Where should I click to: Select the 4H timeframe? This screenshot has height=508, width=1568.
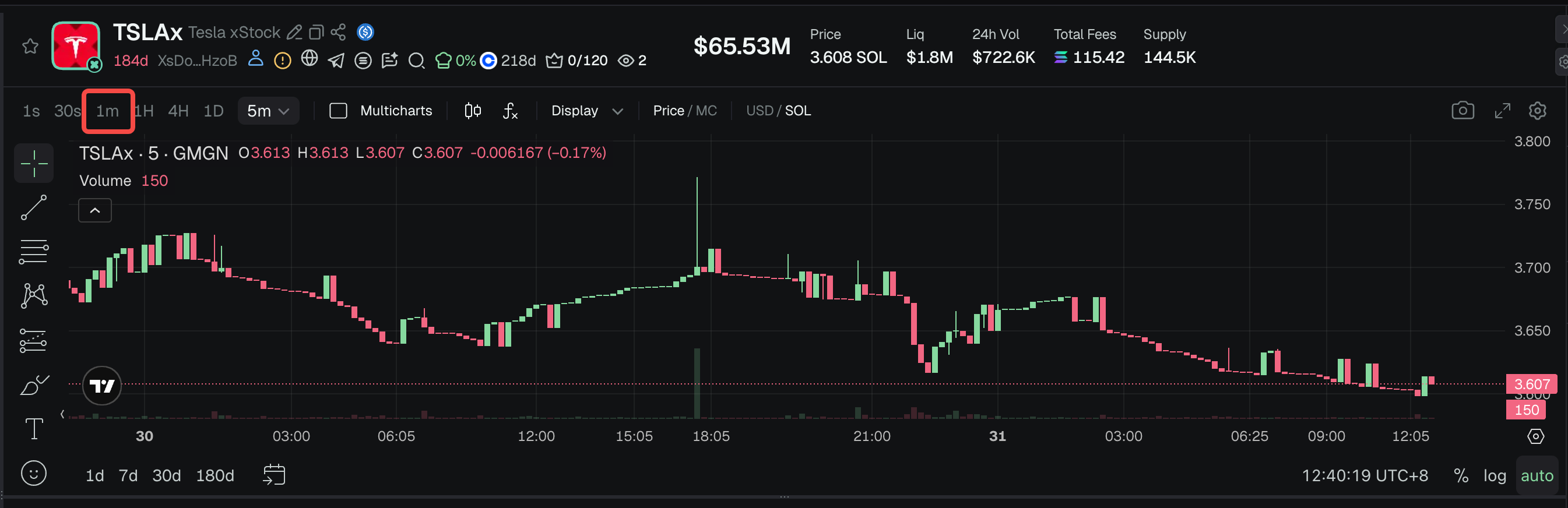(x=178, y=111)
